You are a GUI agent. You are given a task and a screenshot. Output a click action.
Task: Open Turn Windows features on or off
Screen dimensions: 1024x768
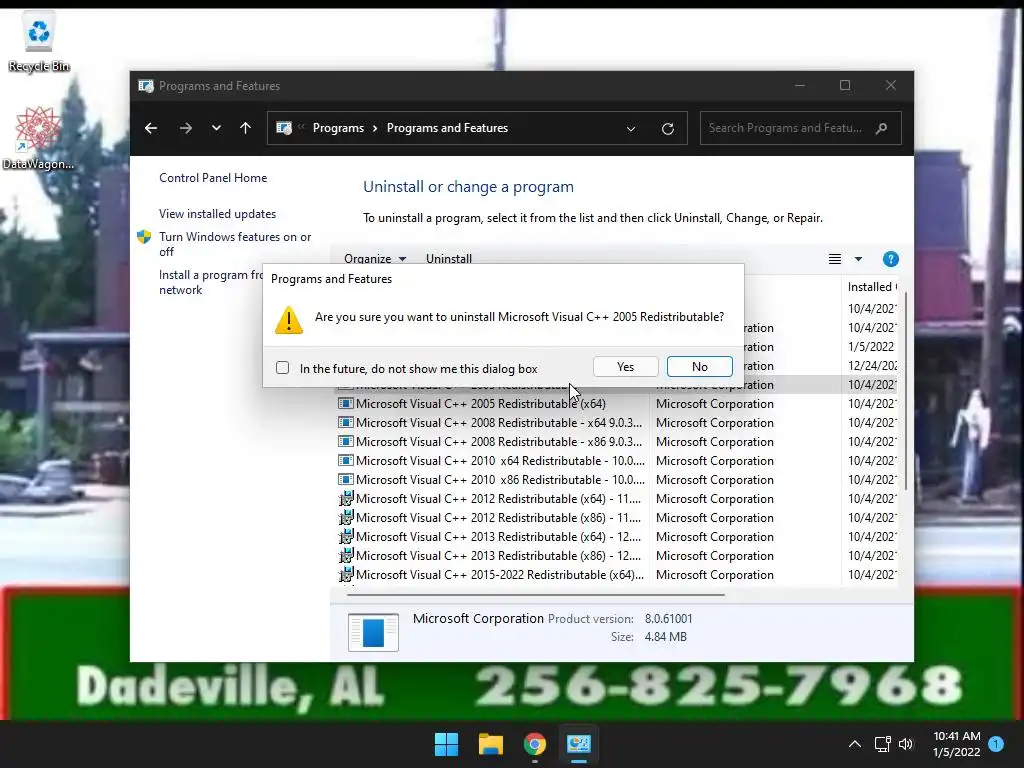click(x=235, y=244)
